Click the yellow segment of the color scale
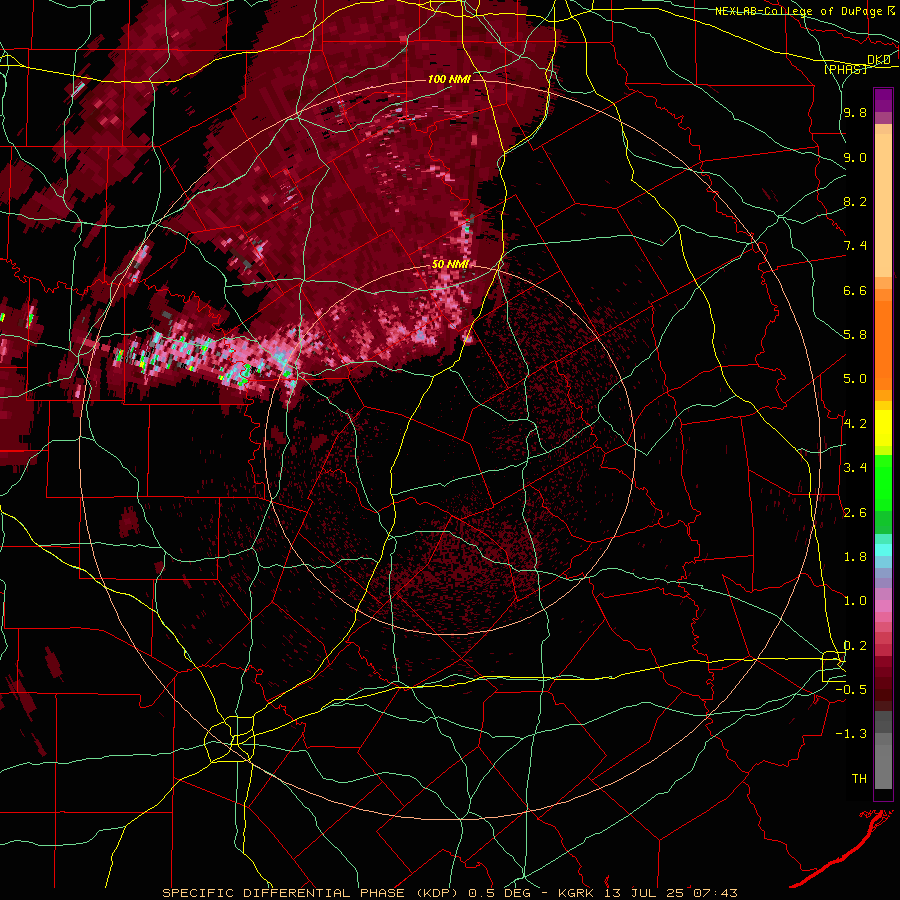The width and height of the screenshot is (900, 900). tap(883, 428)
